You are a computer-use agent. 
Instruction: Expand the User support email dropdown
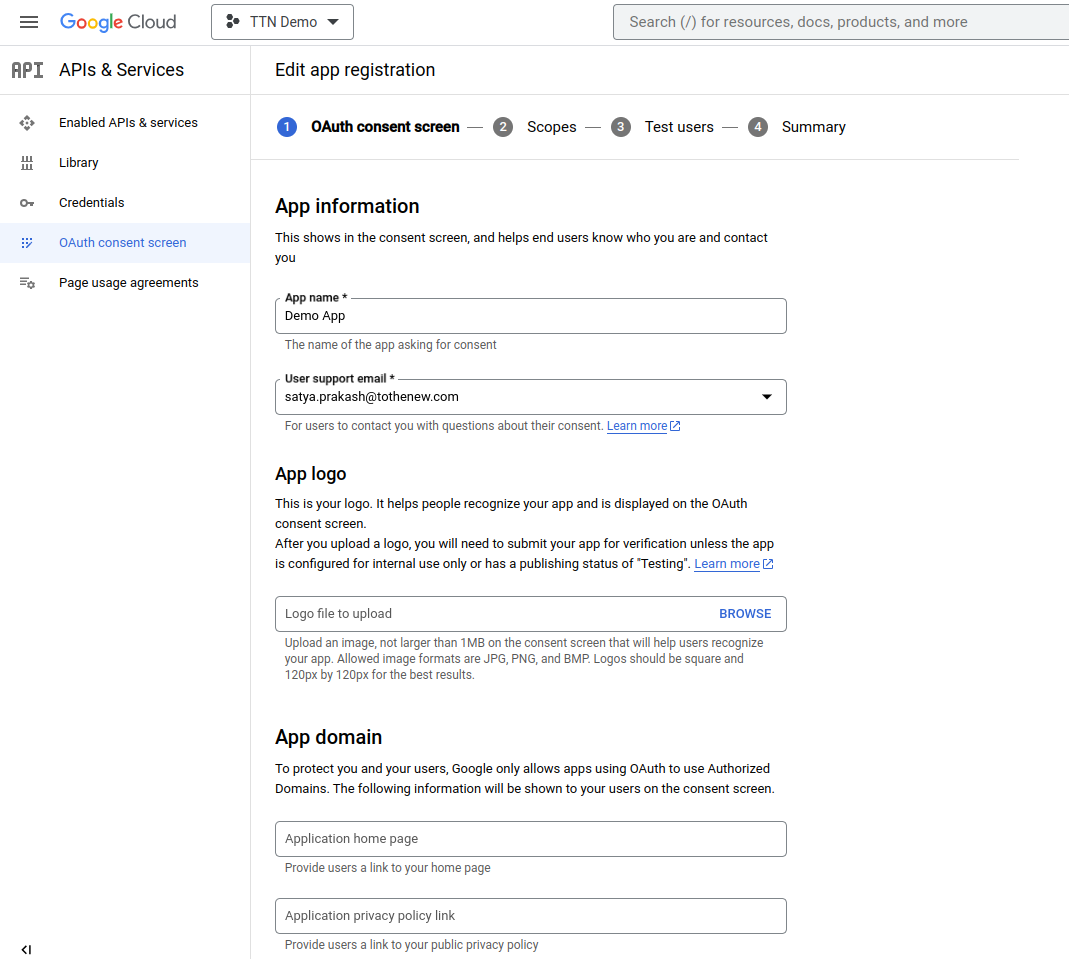pos(767,397)
